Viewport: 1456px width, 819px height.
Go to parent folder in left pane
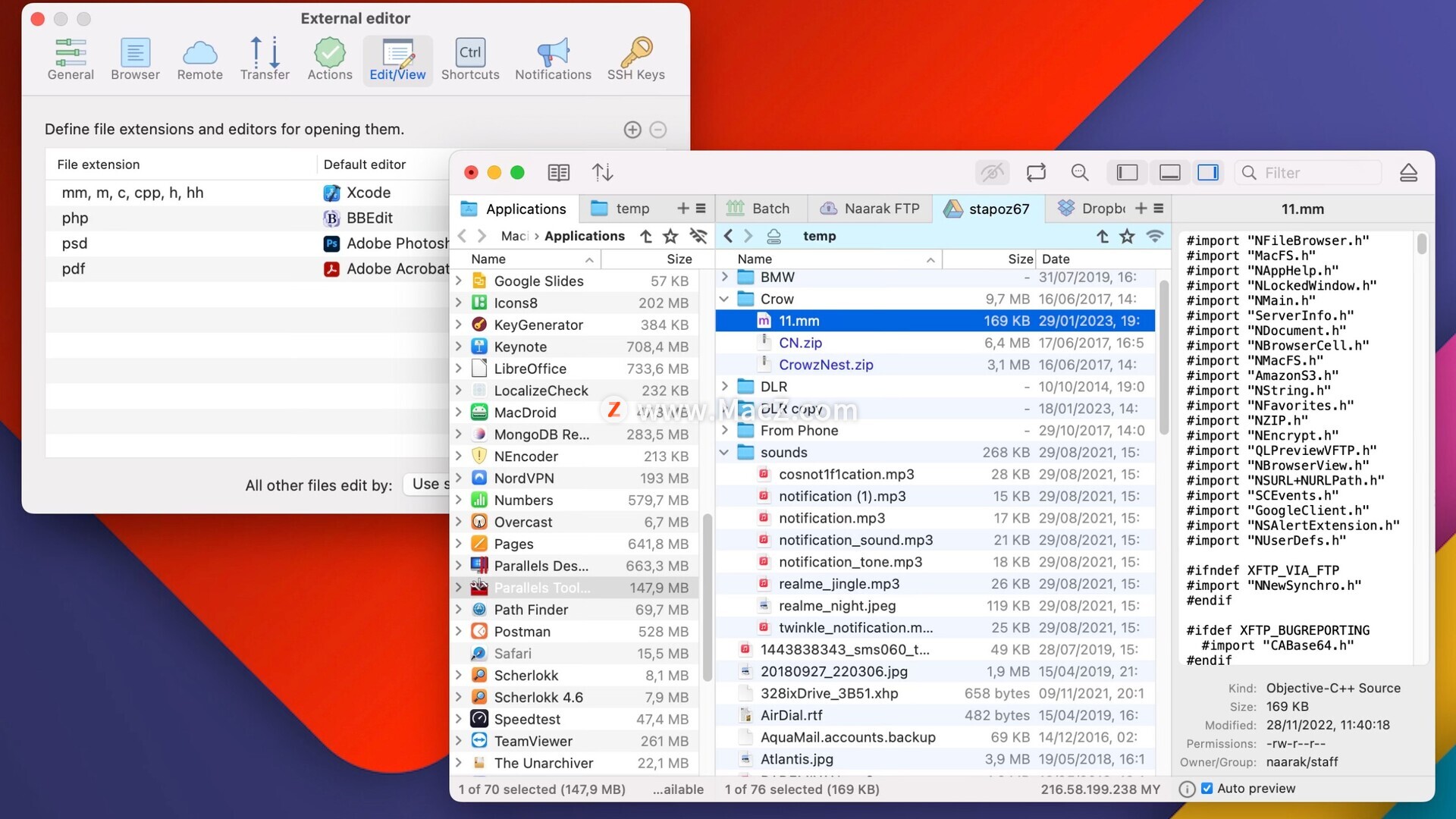point(645,237)
